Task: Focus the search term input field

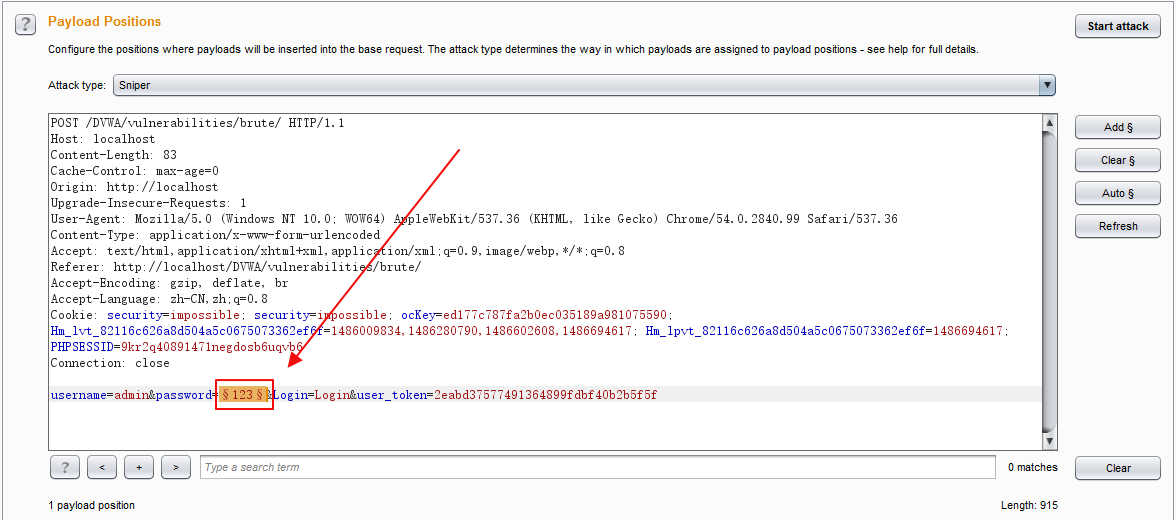Action: 598,467
